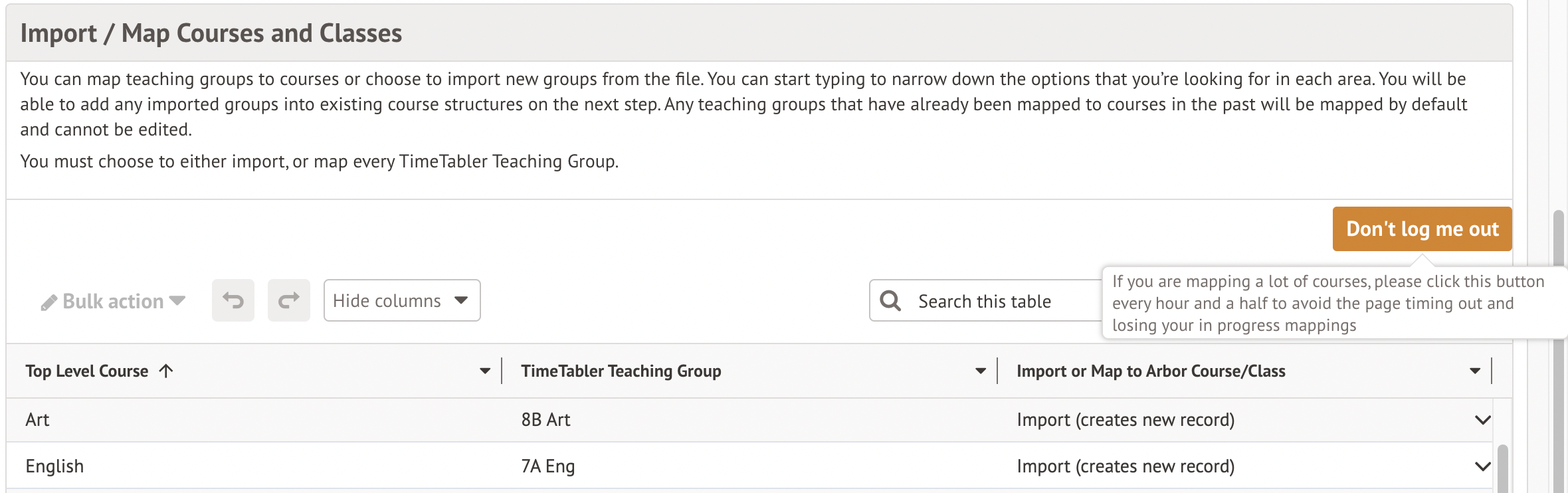1568x493 pixels.
Task: Open the Top Level Course column menu arrow
Action: pos(485,371)
